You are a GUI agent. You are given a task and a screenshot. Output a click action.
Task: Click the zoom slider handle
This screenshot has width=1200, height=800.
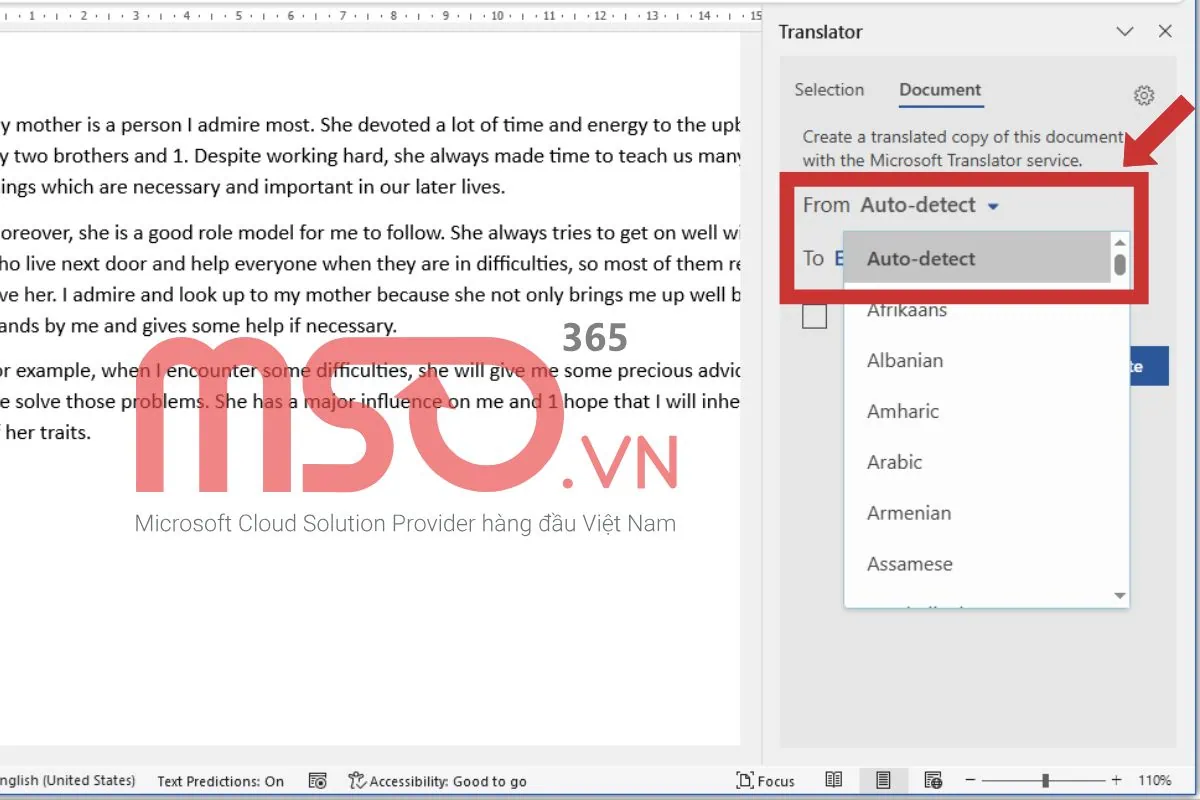[x=1045, y=780]
